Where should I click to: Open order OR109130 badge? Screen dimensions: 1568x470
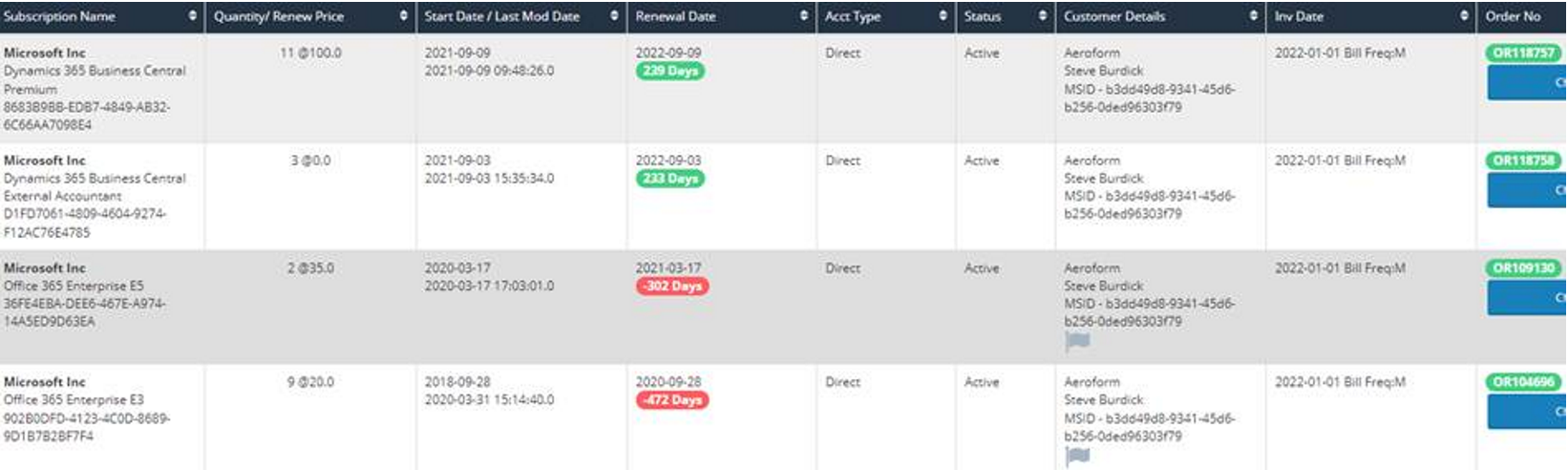pos(1524,268)
